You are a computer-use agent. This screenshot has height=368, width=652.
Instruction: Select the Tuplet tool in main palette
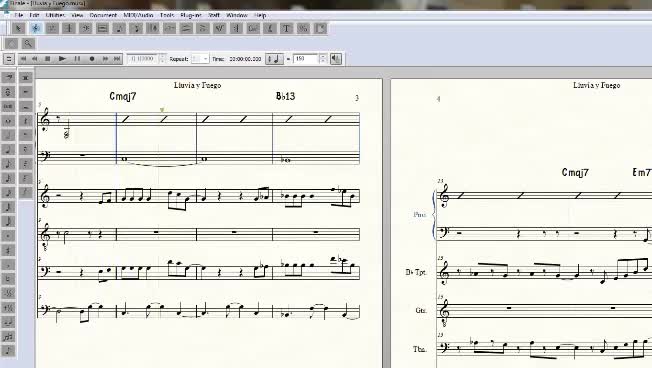tap(169, 28)
